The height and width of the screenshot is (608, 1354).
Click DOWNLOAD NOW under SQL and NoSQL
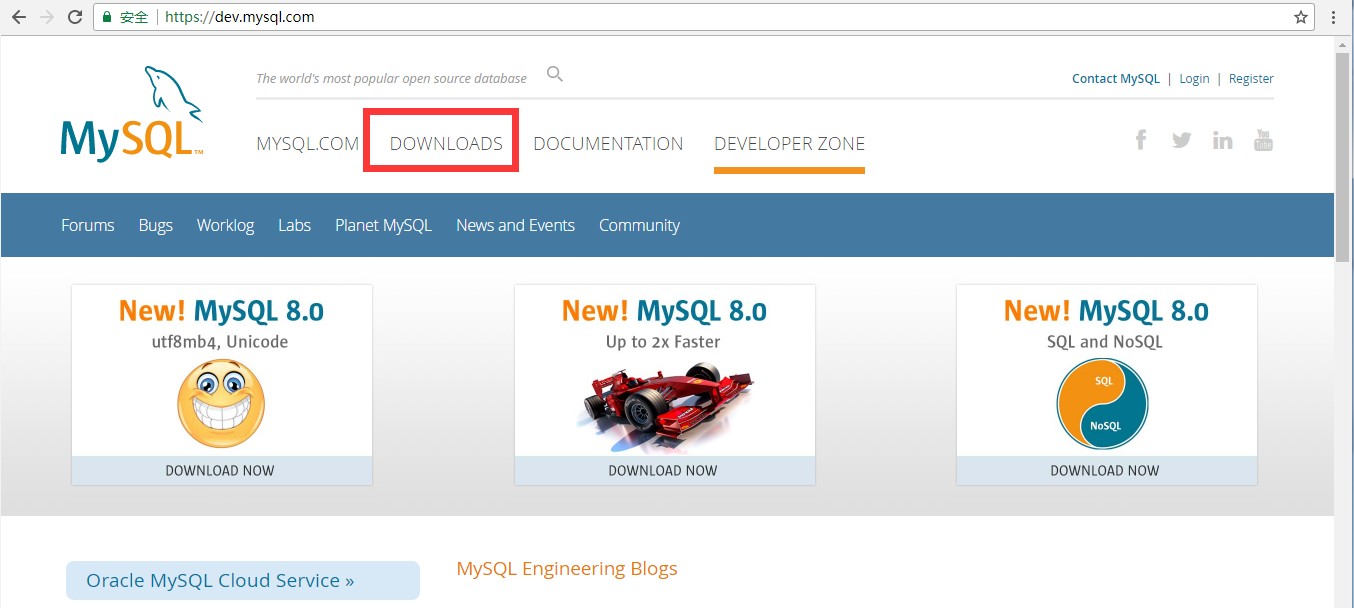[x=1105, y=470]
